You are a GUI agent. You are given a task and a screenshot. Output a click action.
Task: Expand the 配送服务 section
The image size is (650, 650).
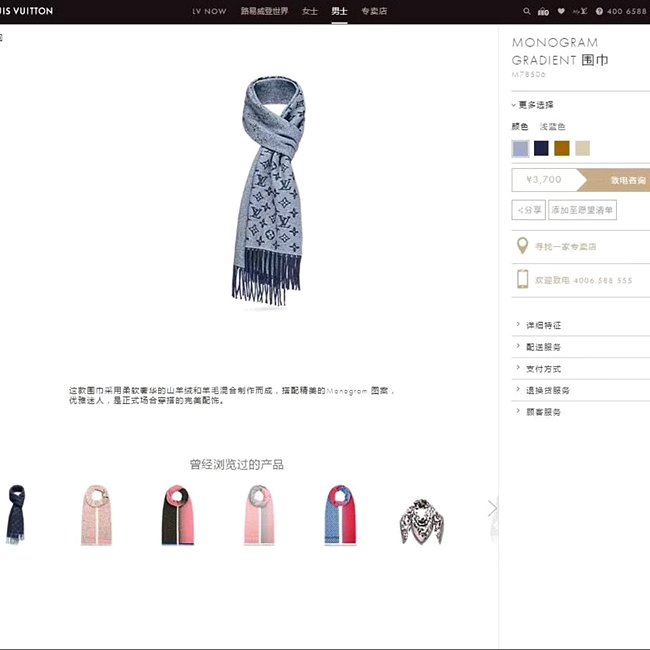pos(539,347)
